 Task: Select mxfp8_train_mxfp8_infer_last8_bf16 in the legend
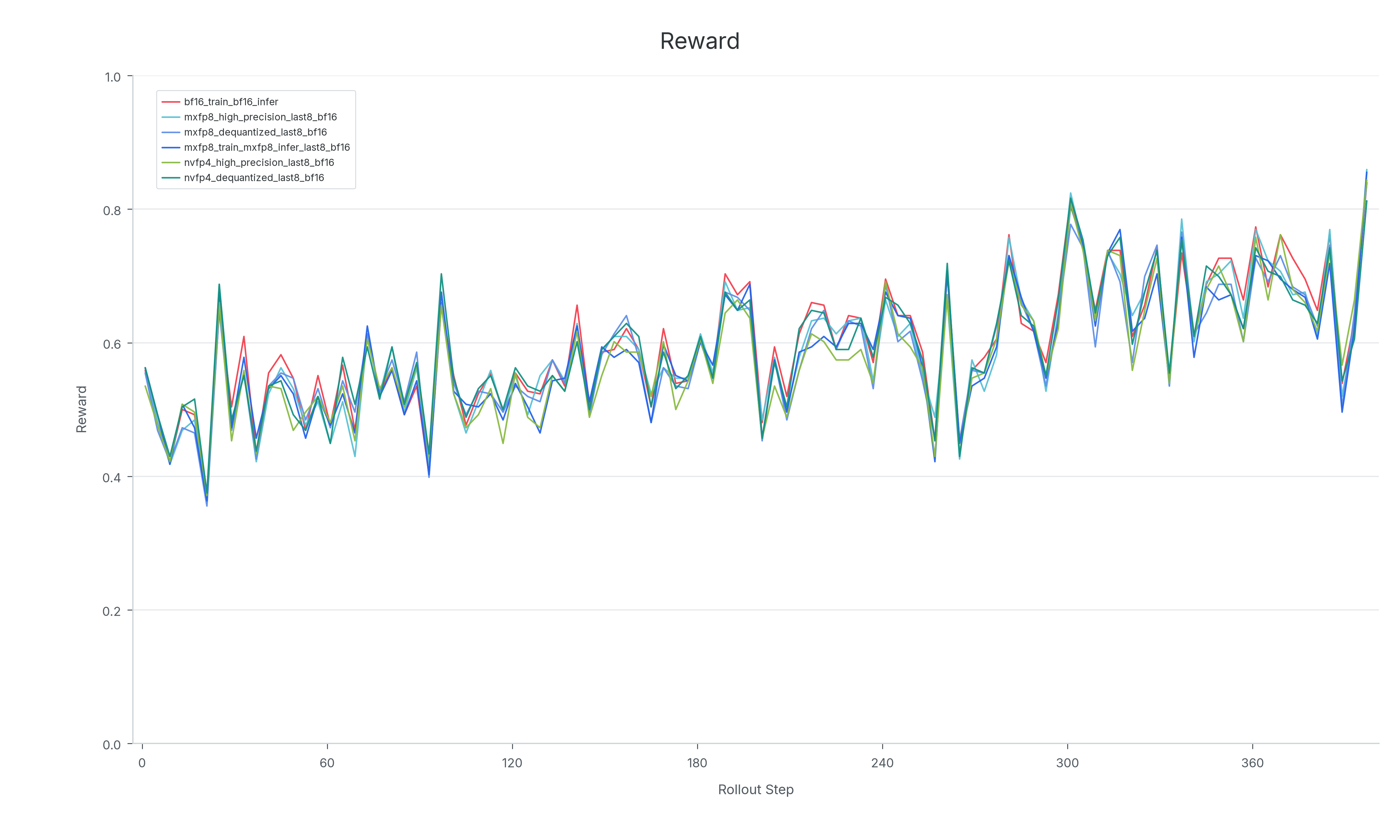256,147
